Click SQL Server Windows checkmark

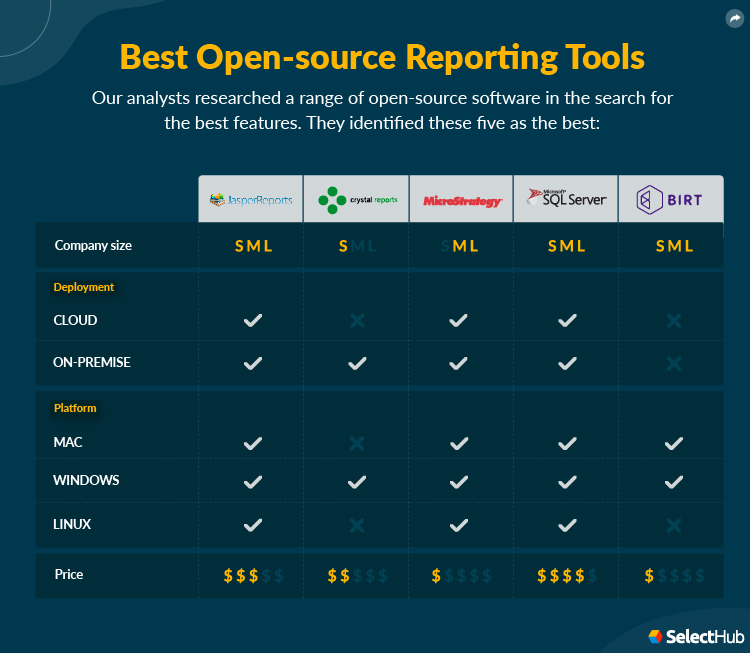pos(567,482)
